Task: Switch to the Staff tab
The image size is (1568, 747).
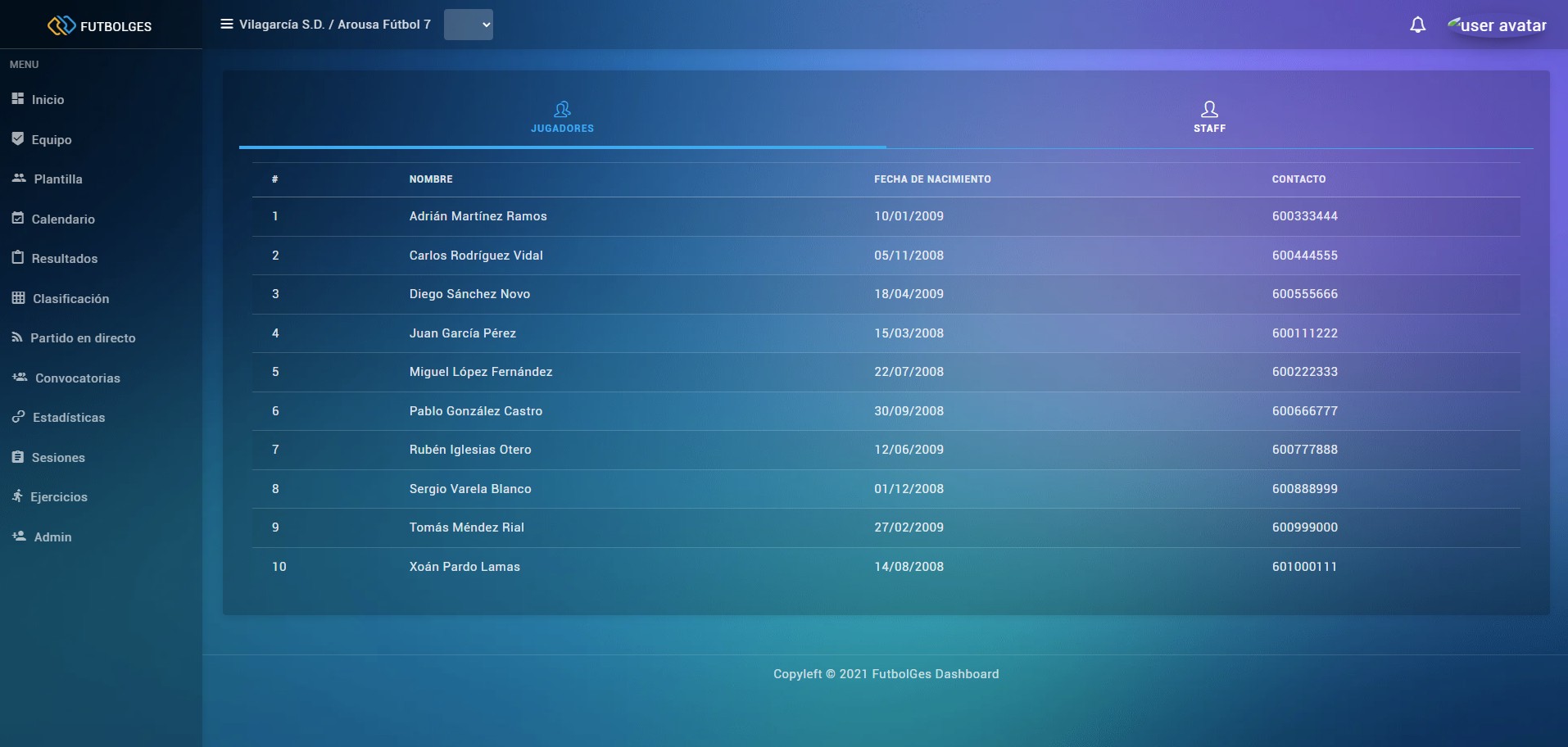Action: pyautogui.click(x=1209, y=117)
